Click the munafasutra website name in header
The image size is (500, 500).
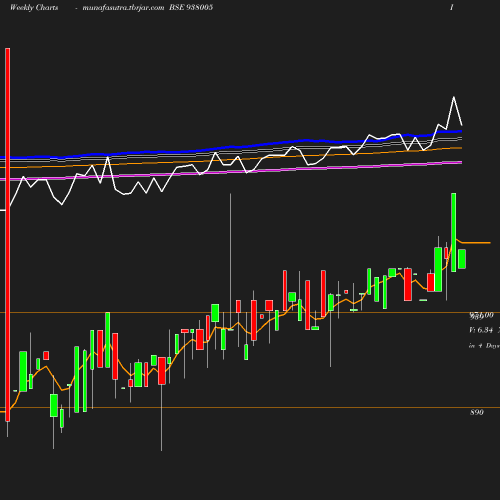click(123, 8)
